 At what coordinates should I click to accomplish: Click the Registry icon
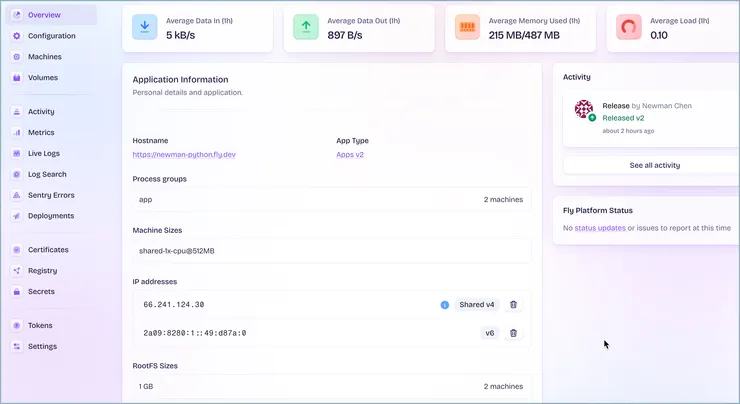pos(17,270)
